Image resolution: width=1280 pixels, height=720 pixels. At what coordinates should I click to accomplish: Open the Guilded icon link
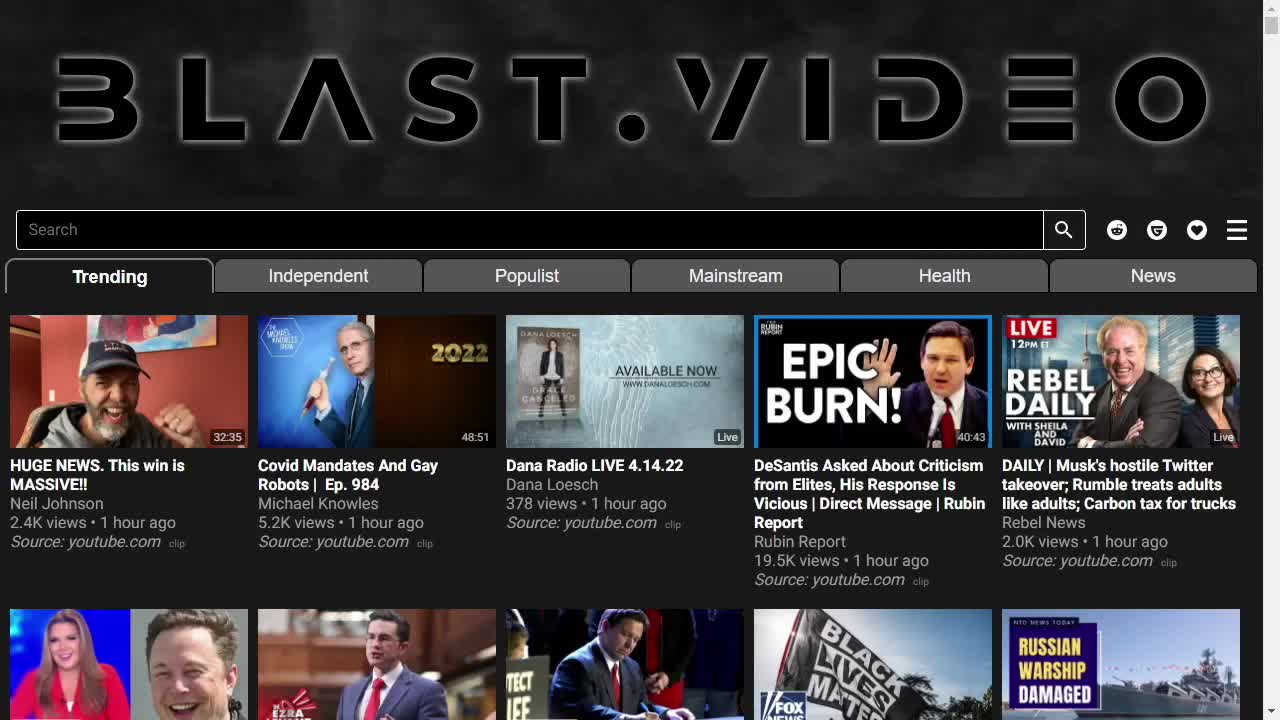(x=1157, y=230)
